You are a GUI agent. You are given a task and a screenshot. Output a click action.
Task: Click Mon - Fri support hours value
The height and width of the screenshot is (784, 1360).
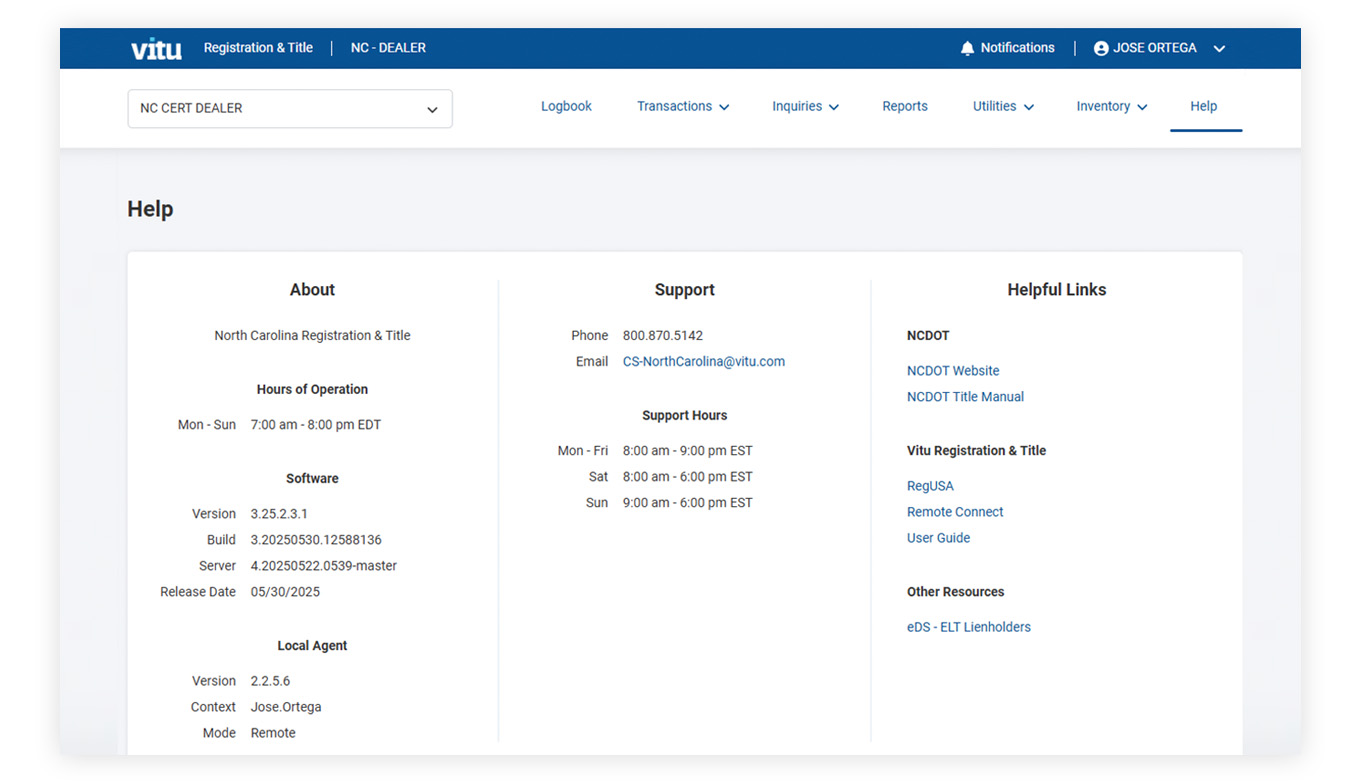point(687,451)
